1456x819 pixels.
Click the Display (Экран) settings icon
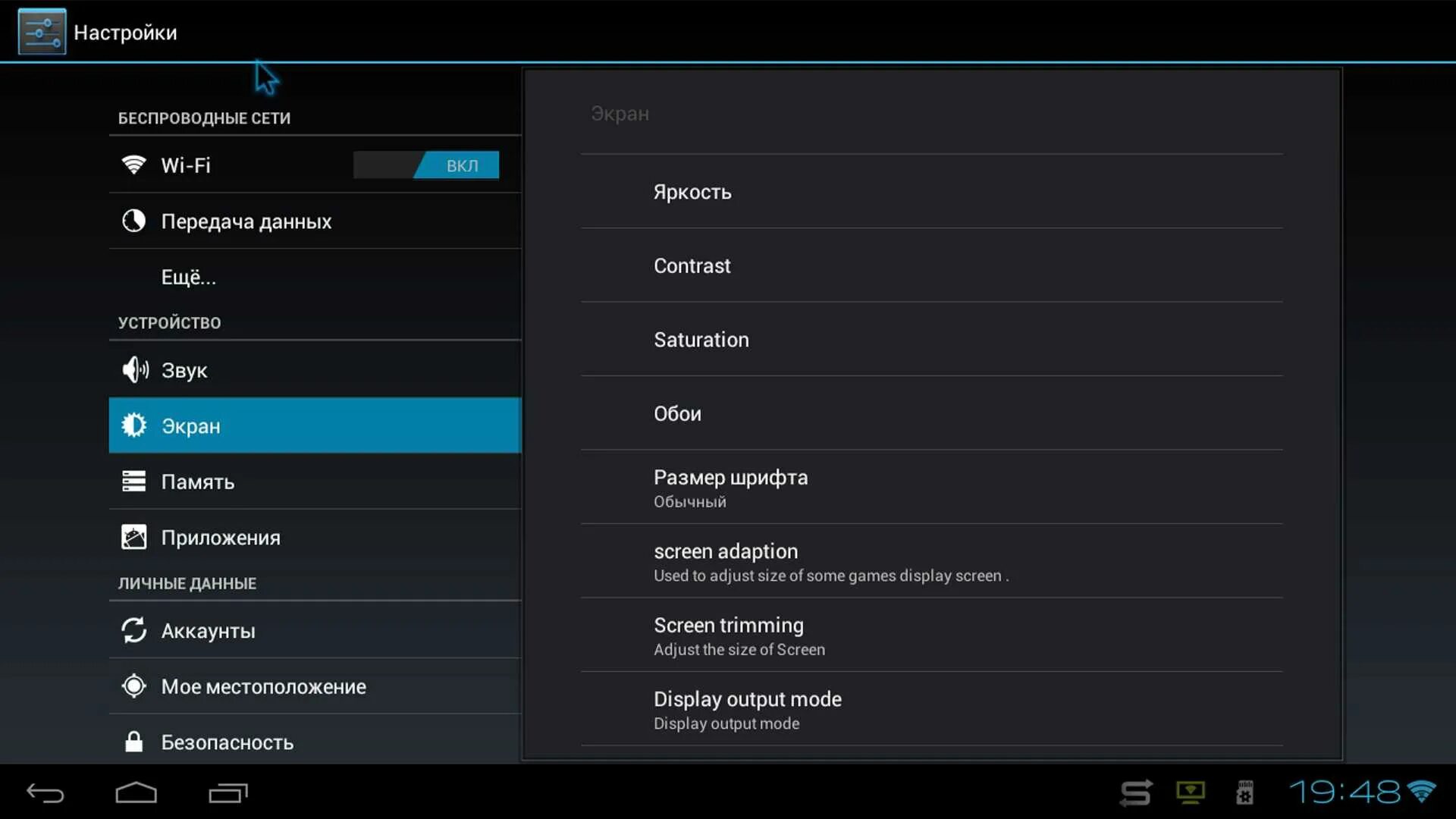(133, 425)
